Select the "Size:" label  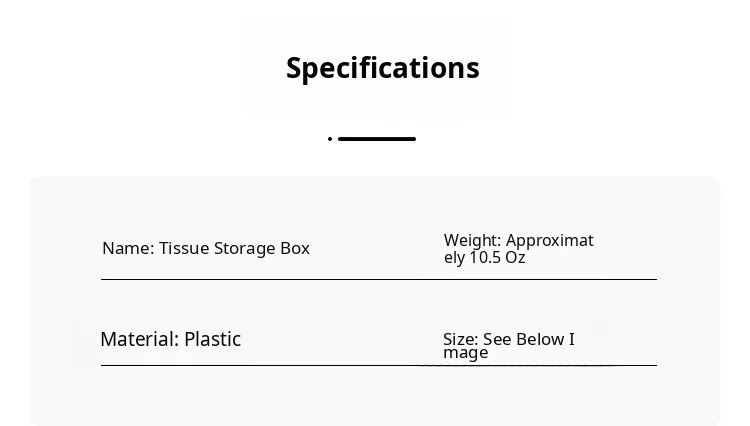460,339
